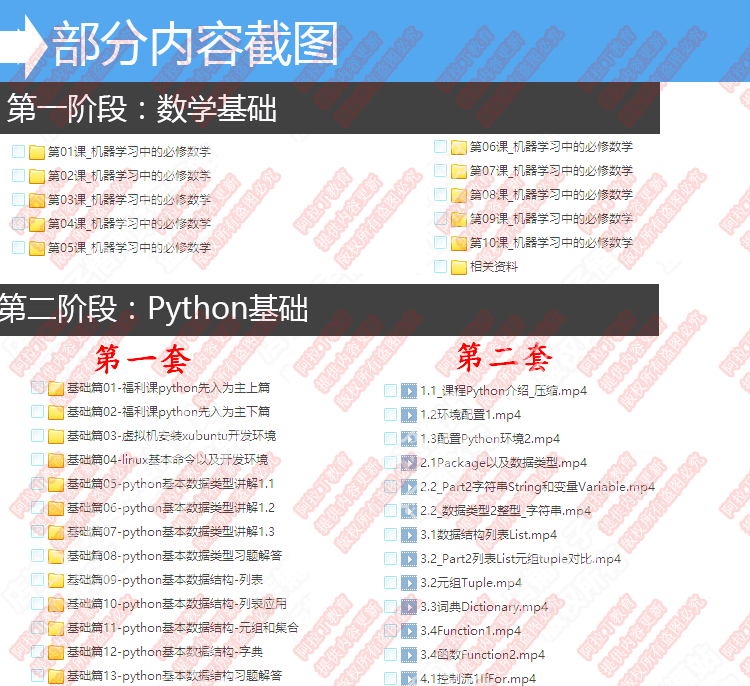Click video icon of 1.2环境配置1.mp4
Screen dimensions: 750x686
(x=408, y=415)
